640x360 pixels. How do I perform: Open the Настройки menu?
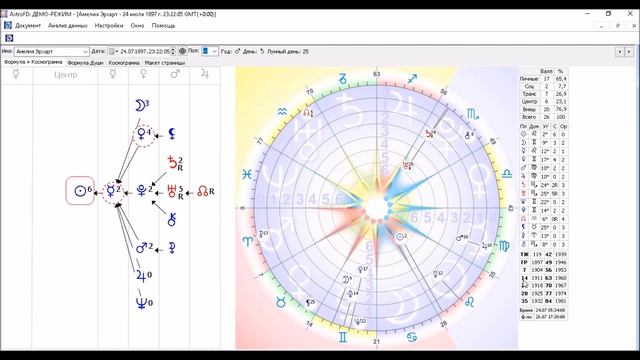[109, 25]
